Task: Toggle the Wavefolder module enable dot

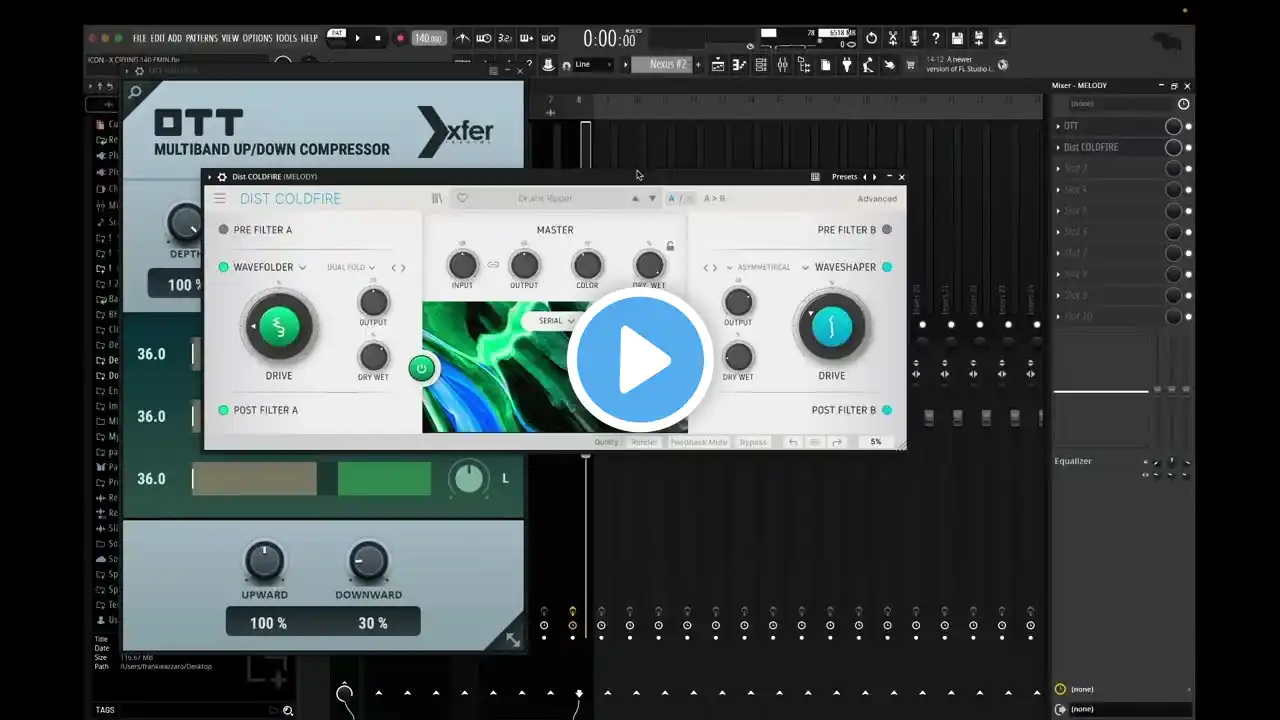Action: [x=224, y=267]
